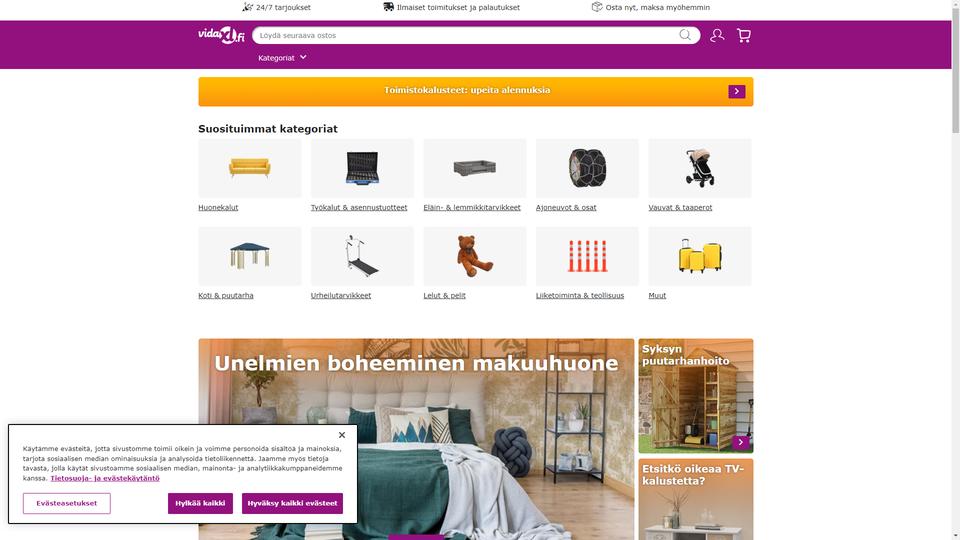Screen dimensions: 960x540
Task: Click the 24/7 tarjoukset icon
Action: click(247, 7)
